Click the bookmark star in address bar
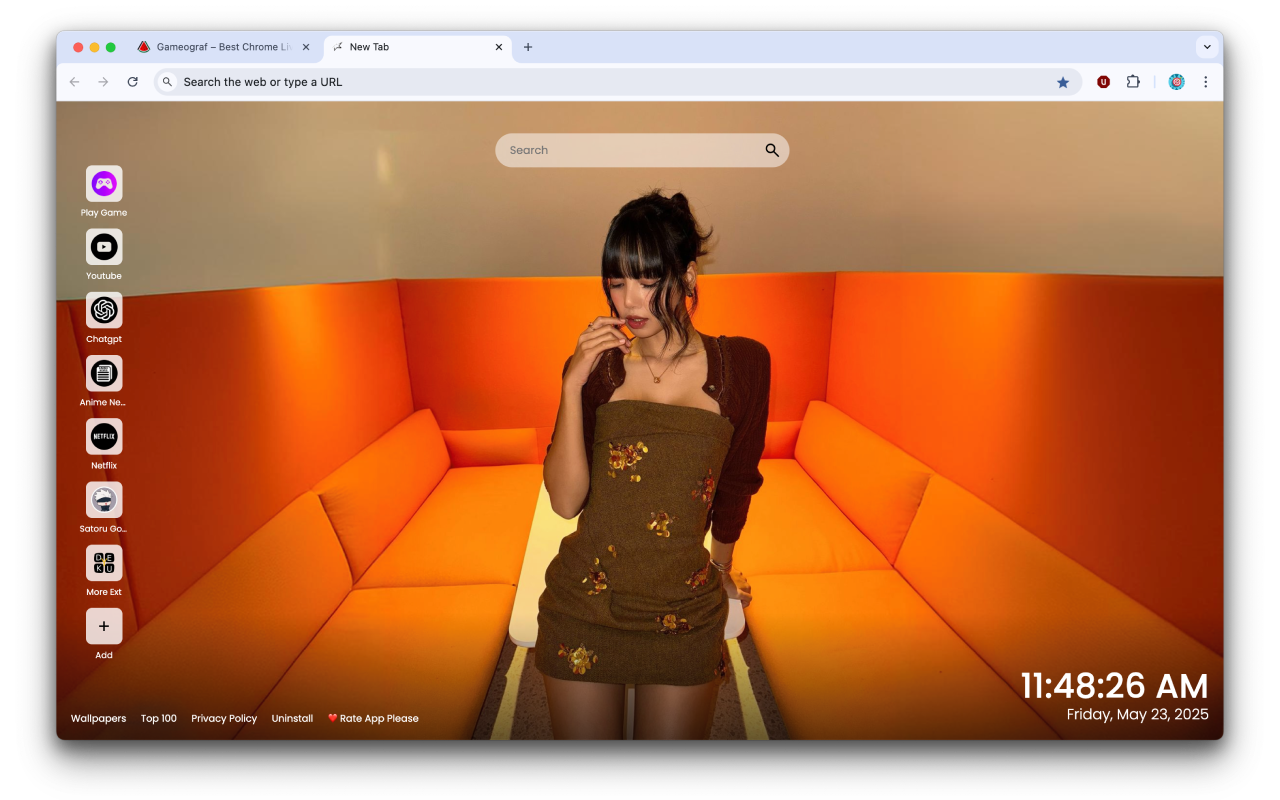Screen dimensions: 1280x800 click(1063, 82)
